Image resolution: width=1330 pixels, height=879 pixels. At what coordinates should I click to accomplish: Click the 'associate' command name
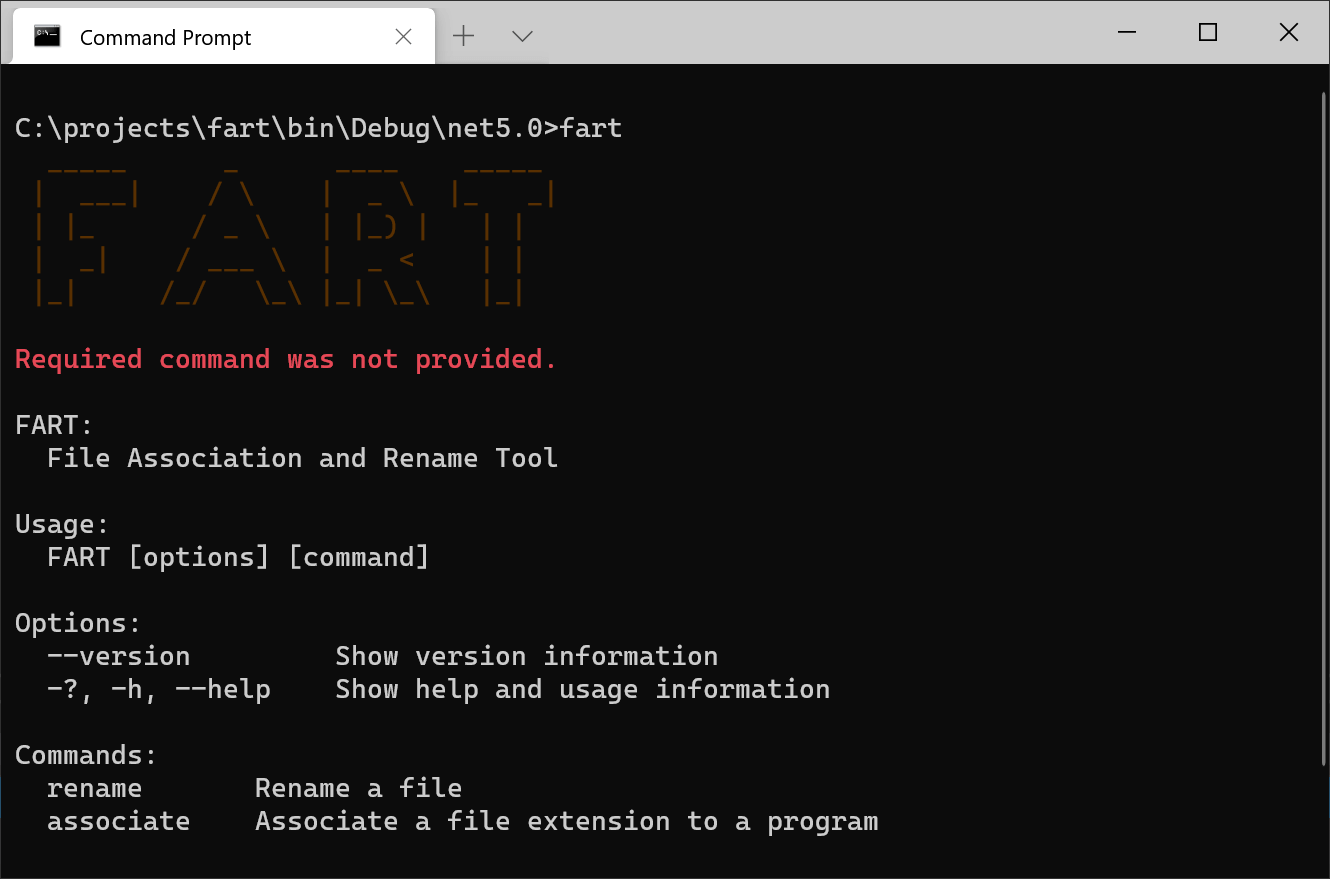[118, 821]
